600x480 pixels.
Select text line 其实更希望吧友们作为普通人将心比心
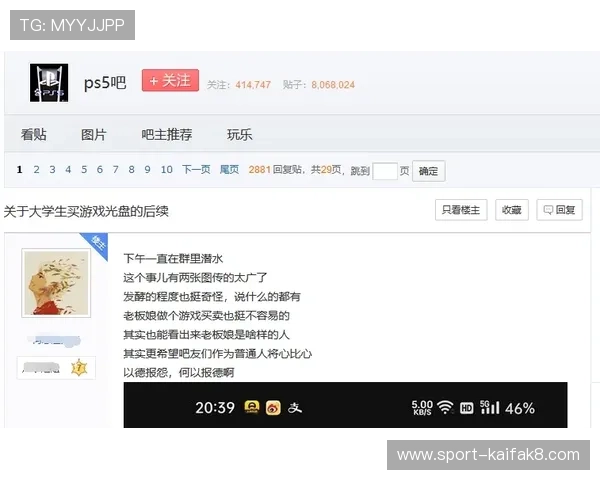[217, 354]
